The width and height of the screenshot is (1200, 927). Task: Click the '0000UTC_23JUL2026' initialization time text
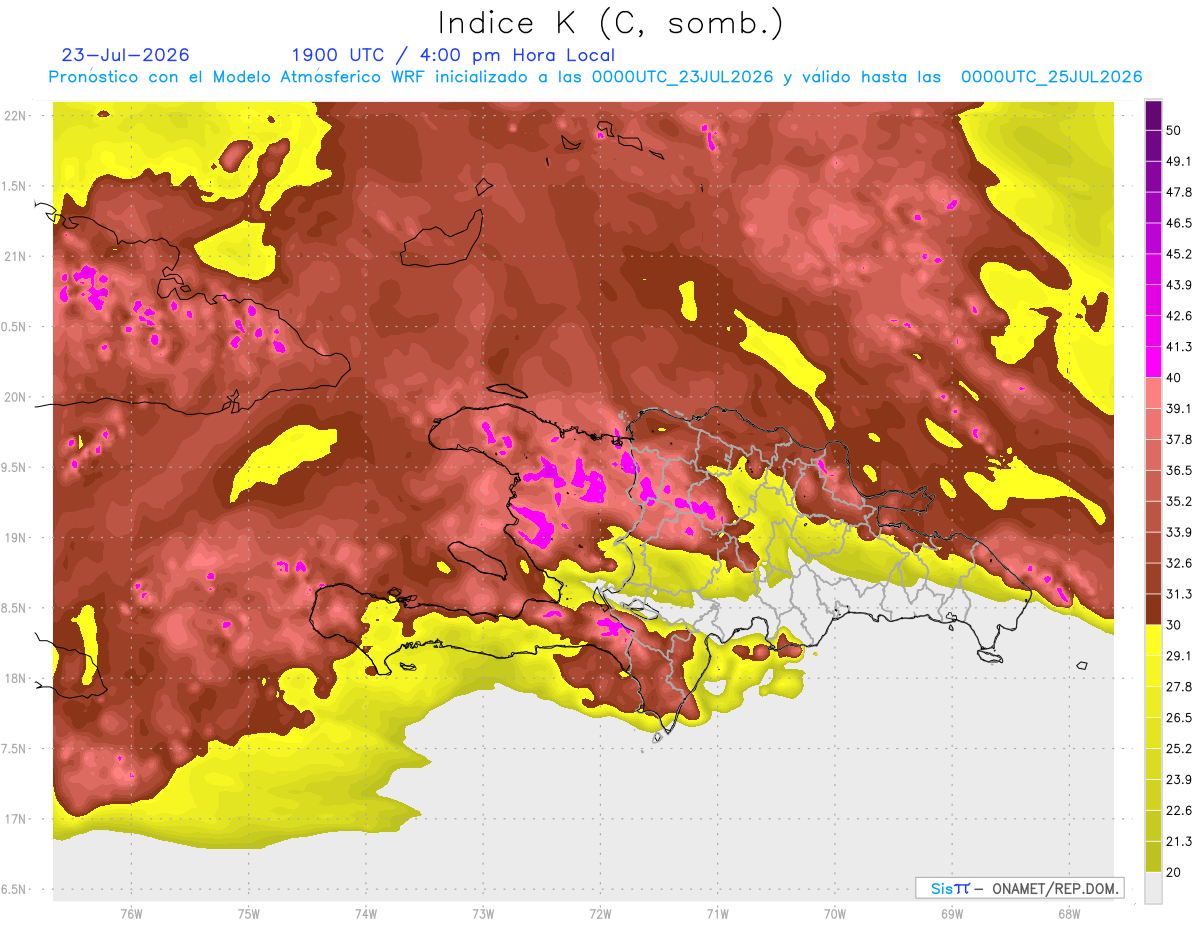click(682, 77)
